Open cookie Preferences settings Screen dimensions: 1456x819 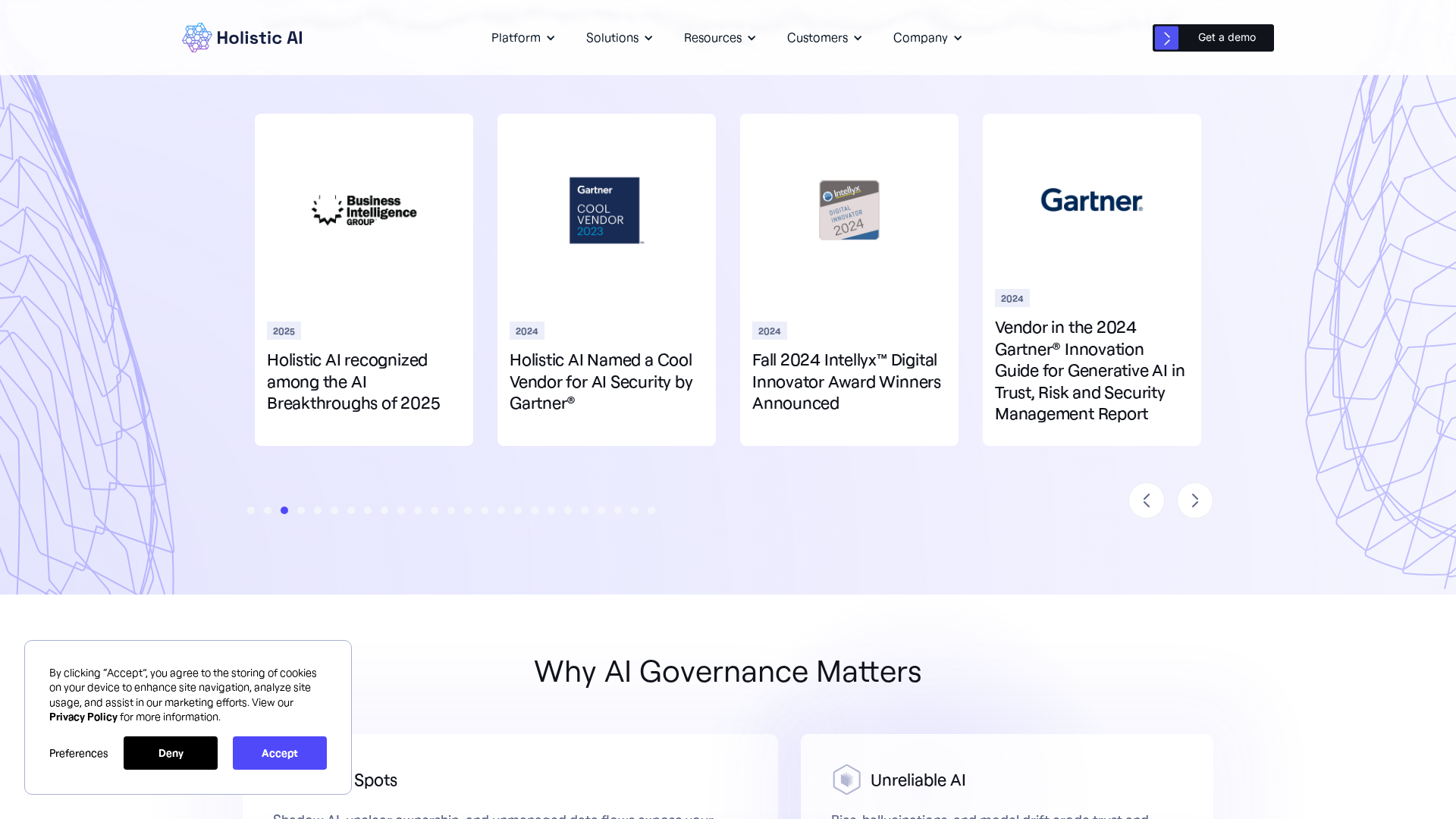point(78,753)
